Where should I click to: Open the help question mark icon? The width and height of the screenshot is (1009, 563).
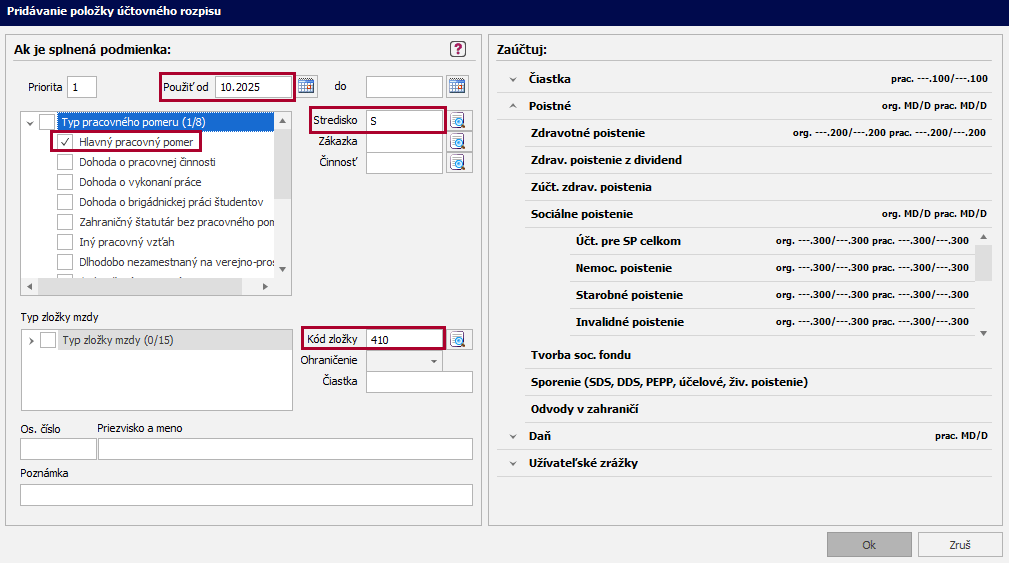(458, 49)
